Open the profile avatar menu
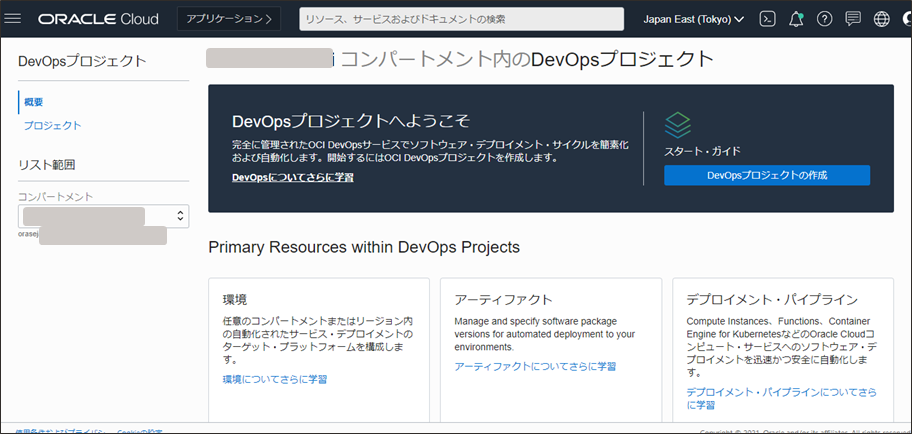The height and width of the screenshot is (434, 912). tap(905, 19)
